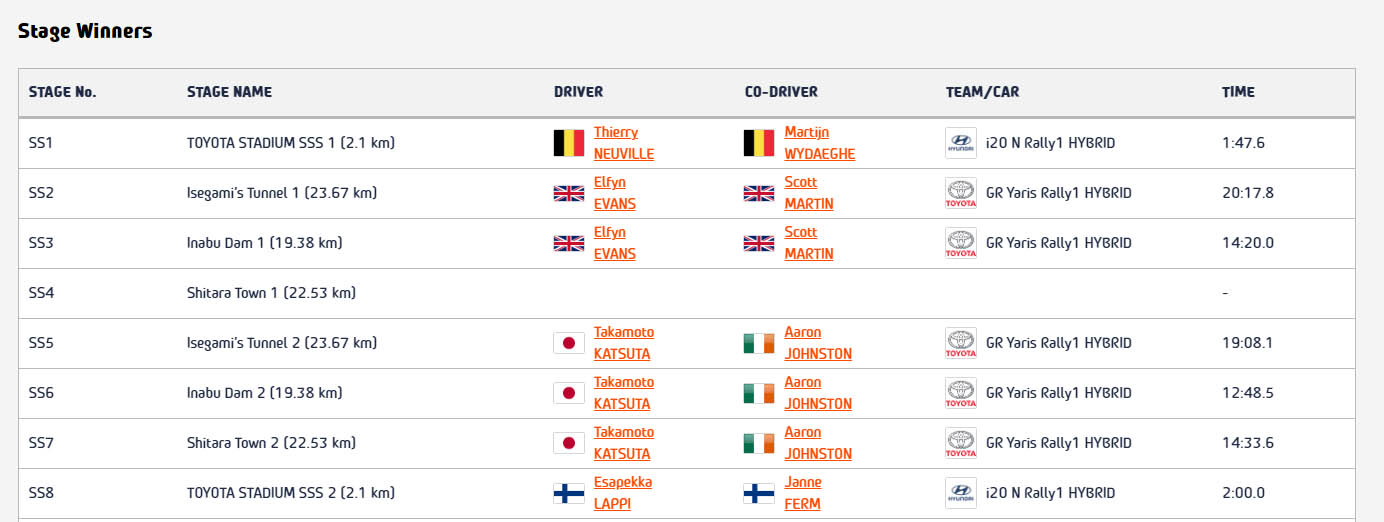Click the Japanese flag in SS5 row
This screenshot has width=1384, height=522.
[569, 343]
